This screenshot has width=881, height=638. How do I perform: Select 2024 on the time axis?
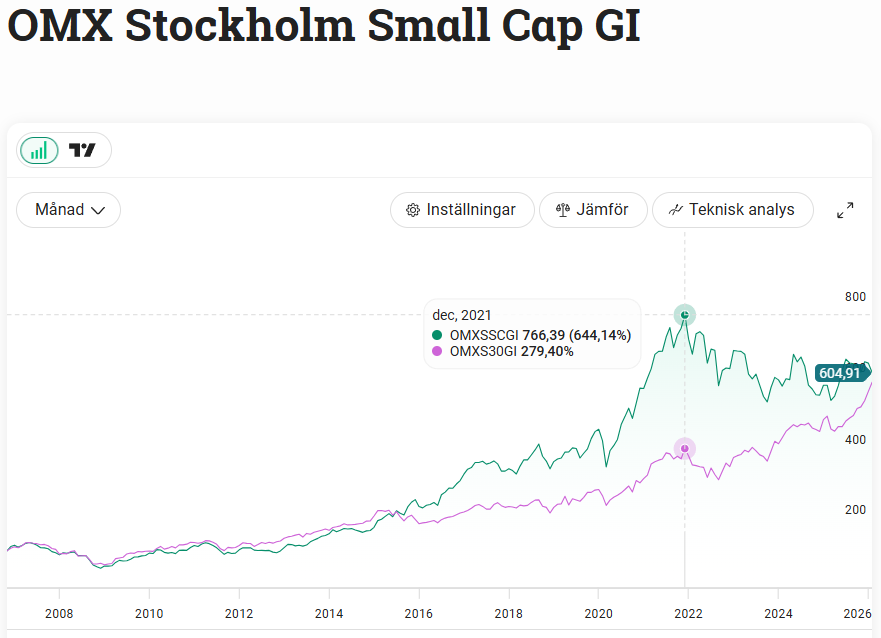coord(778,613)
